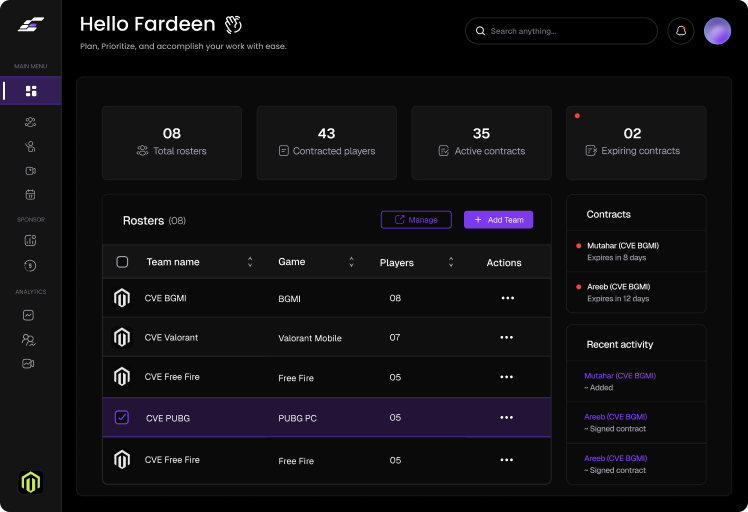Sort by Game column arrows

(351, 261)
